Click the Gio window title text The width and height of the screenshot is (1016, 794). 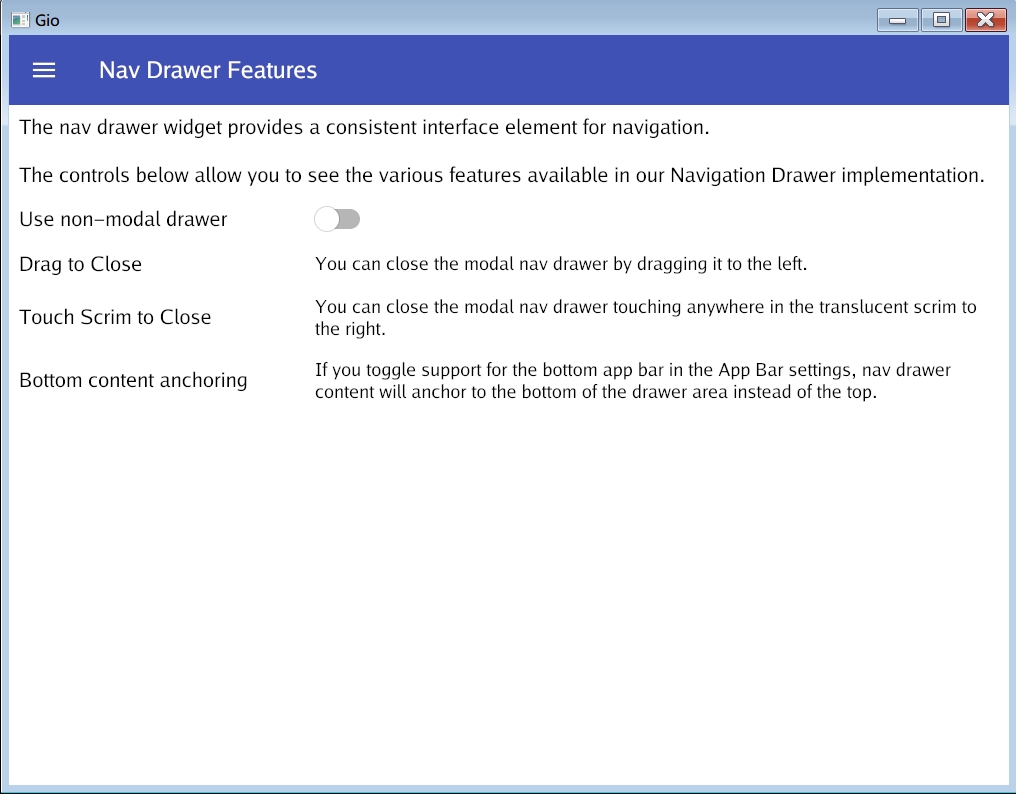[x=47, y=19]
